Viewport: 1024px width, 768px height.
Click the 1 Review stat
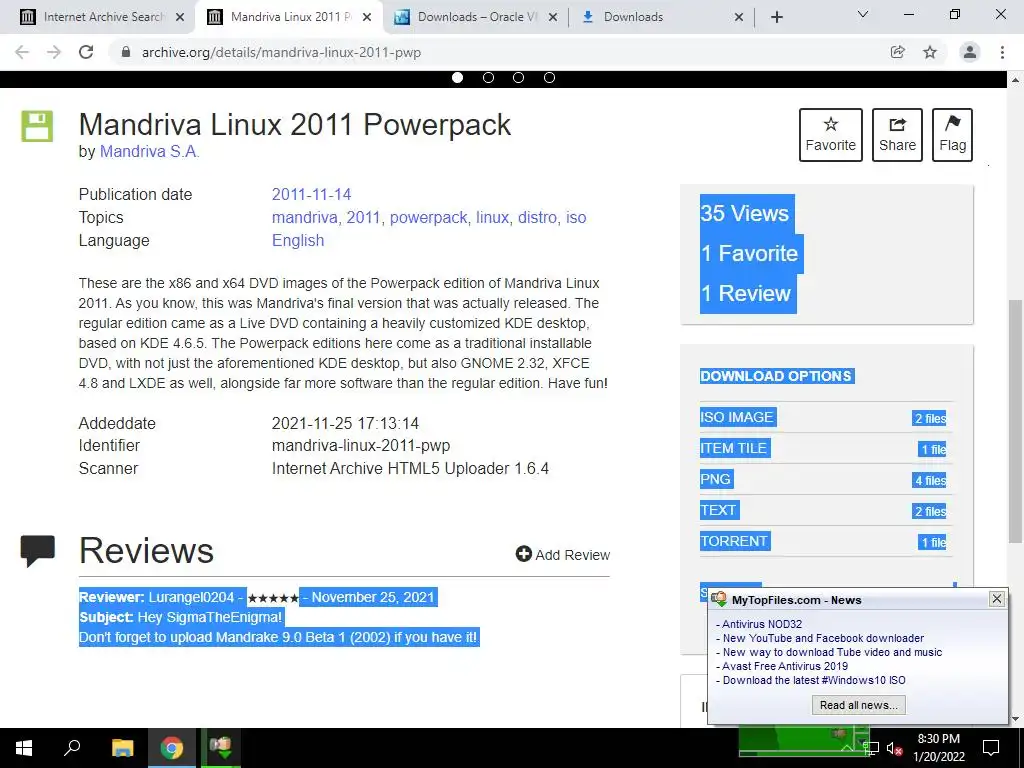[746, 293]
